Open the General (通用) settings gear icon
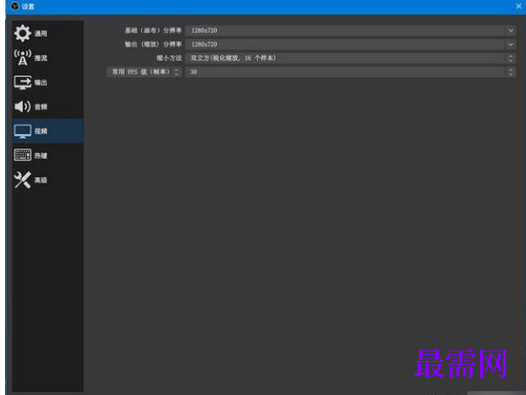Screen dimensions: 526x395 click(22, 33)
